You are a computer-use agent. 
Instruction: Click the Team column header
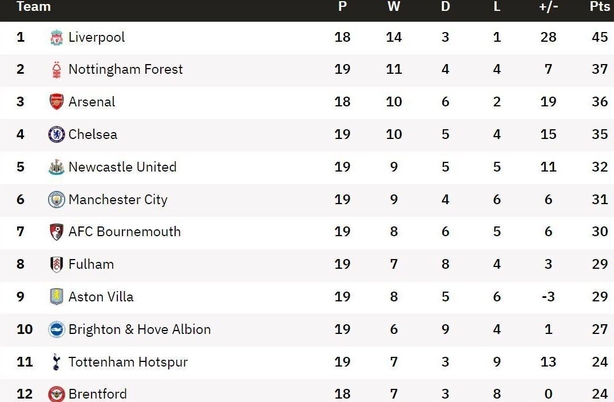(34, 6)
